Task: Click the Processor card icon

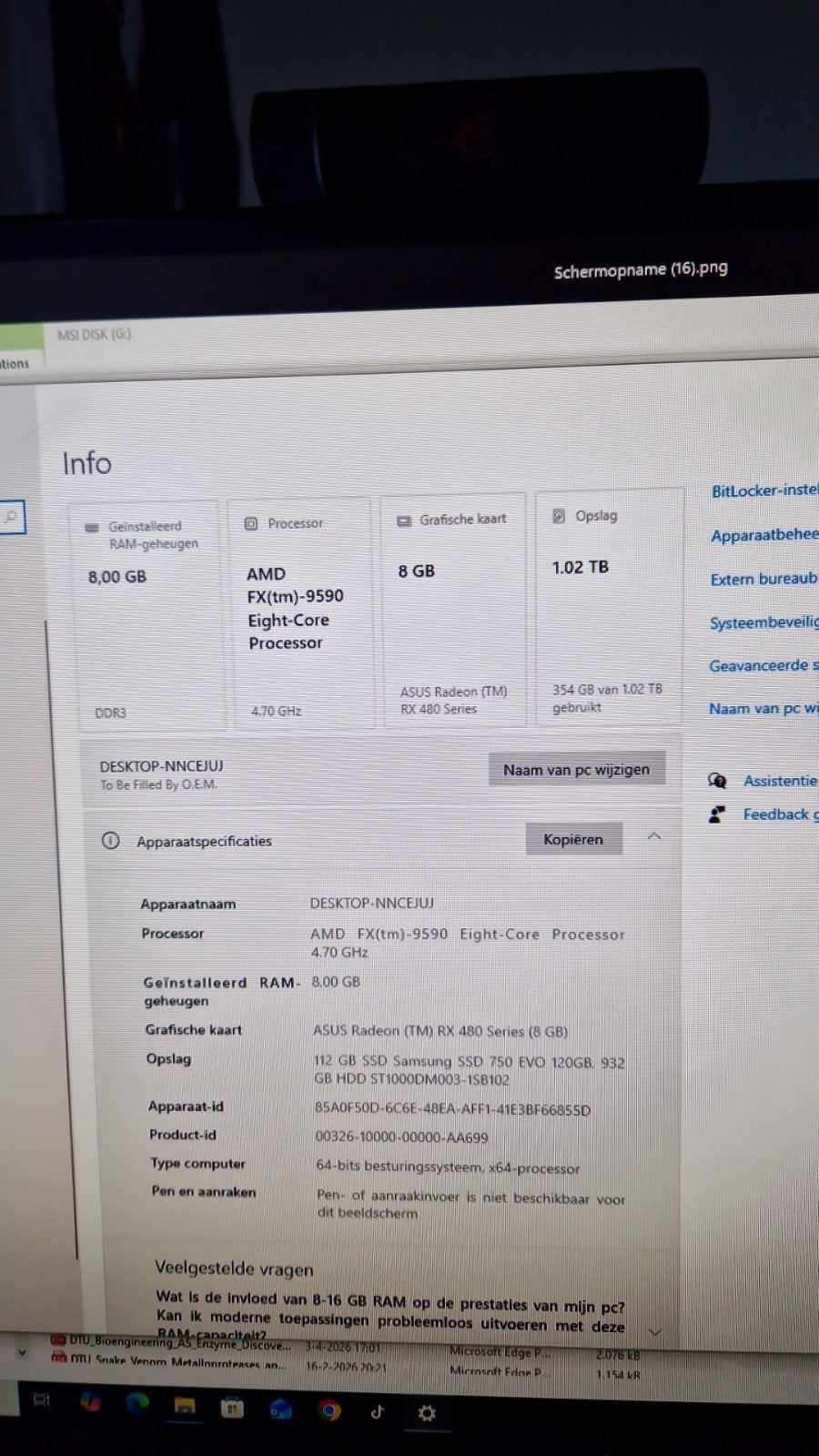Action: tap(251, 523)
